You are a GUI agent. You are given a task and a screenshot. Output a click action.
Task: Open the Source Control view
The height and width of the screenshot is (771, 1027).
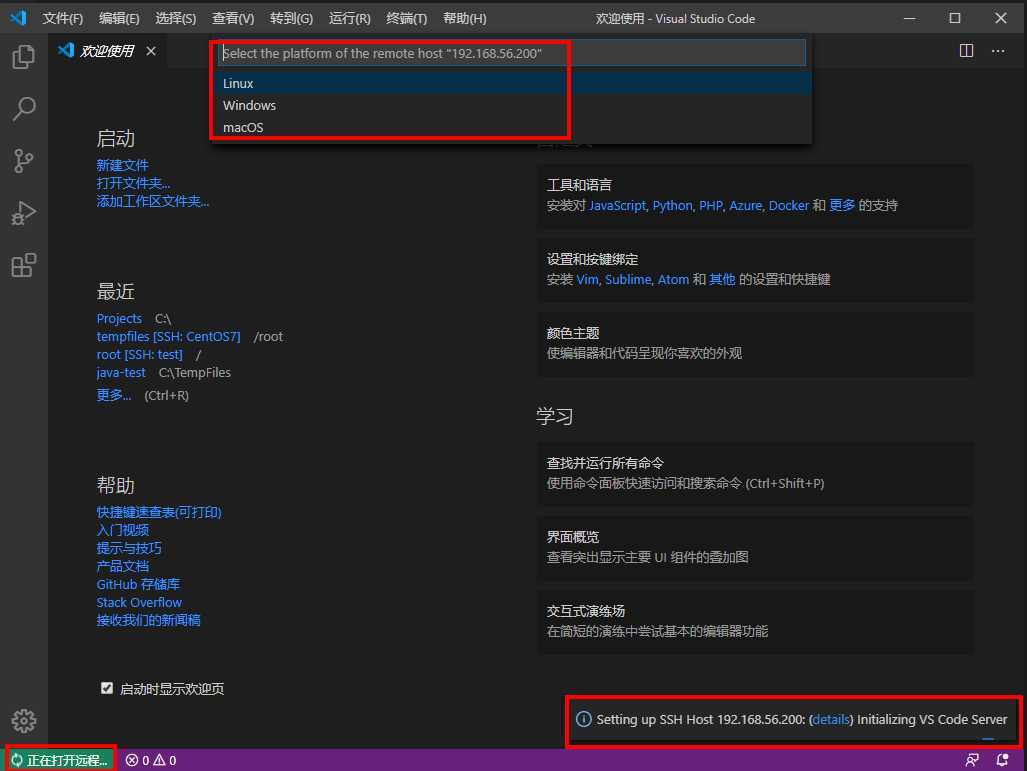24,160
